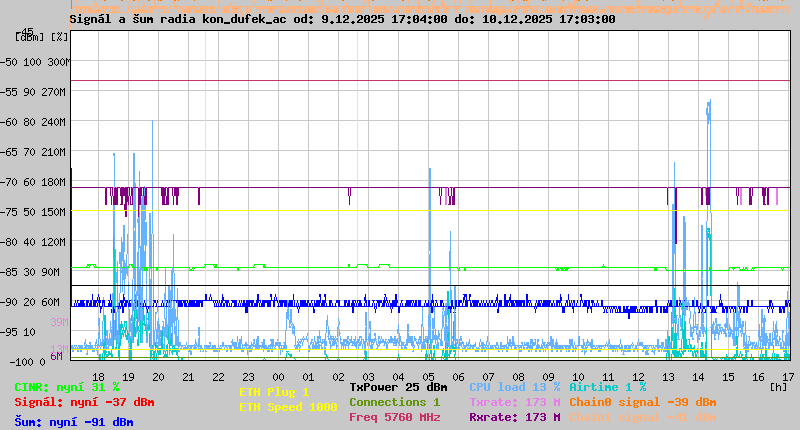Click the 'Rxrate: 173 M' legend label

(515, 417)
